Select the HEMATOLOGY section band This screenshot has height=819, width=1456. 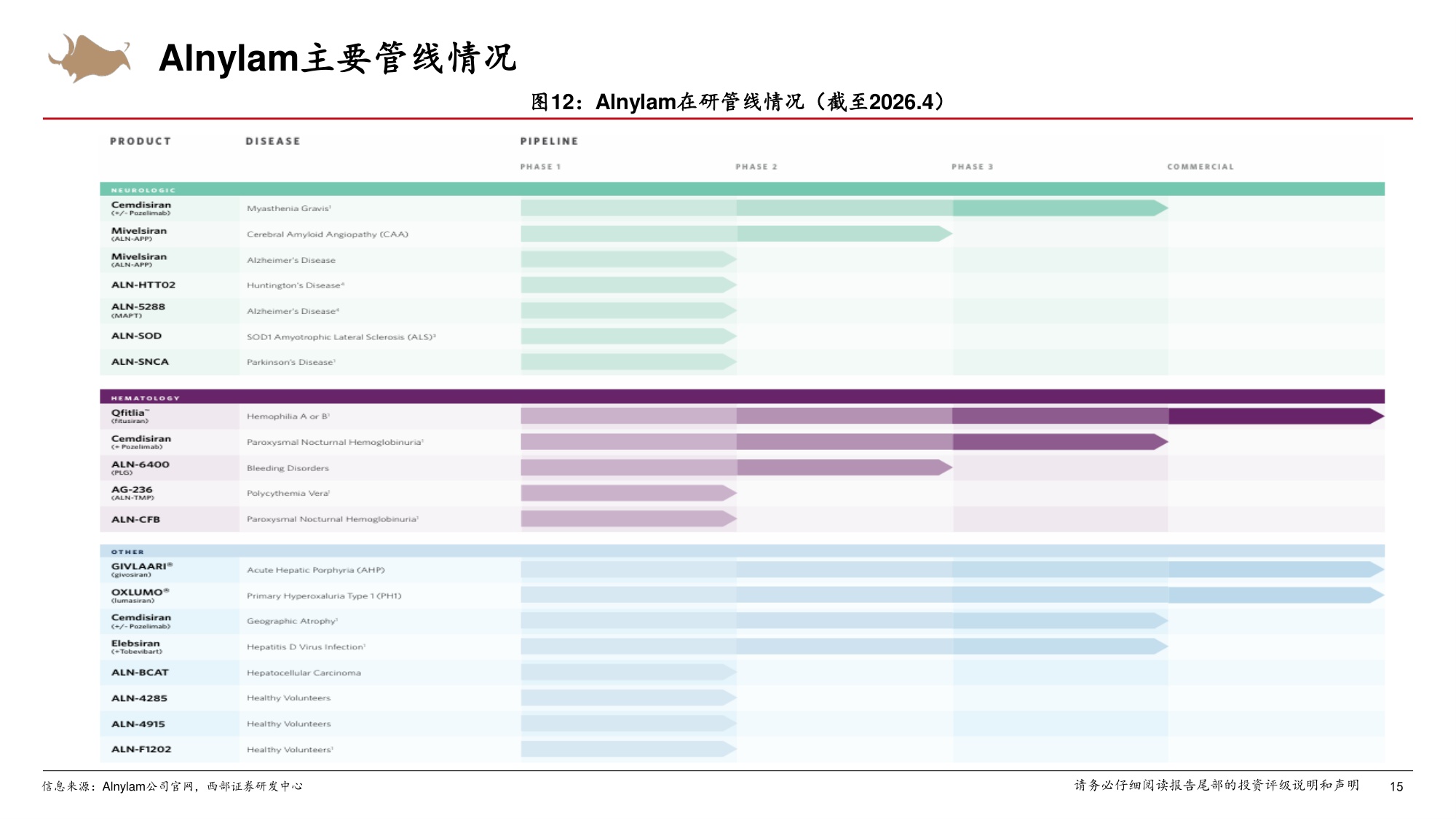coord(742,397)
